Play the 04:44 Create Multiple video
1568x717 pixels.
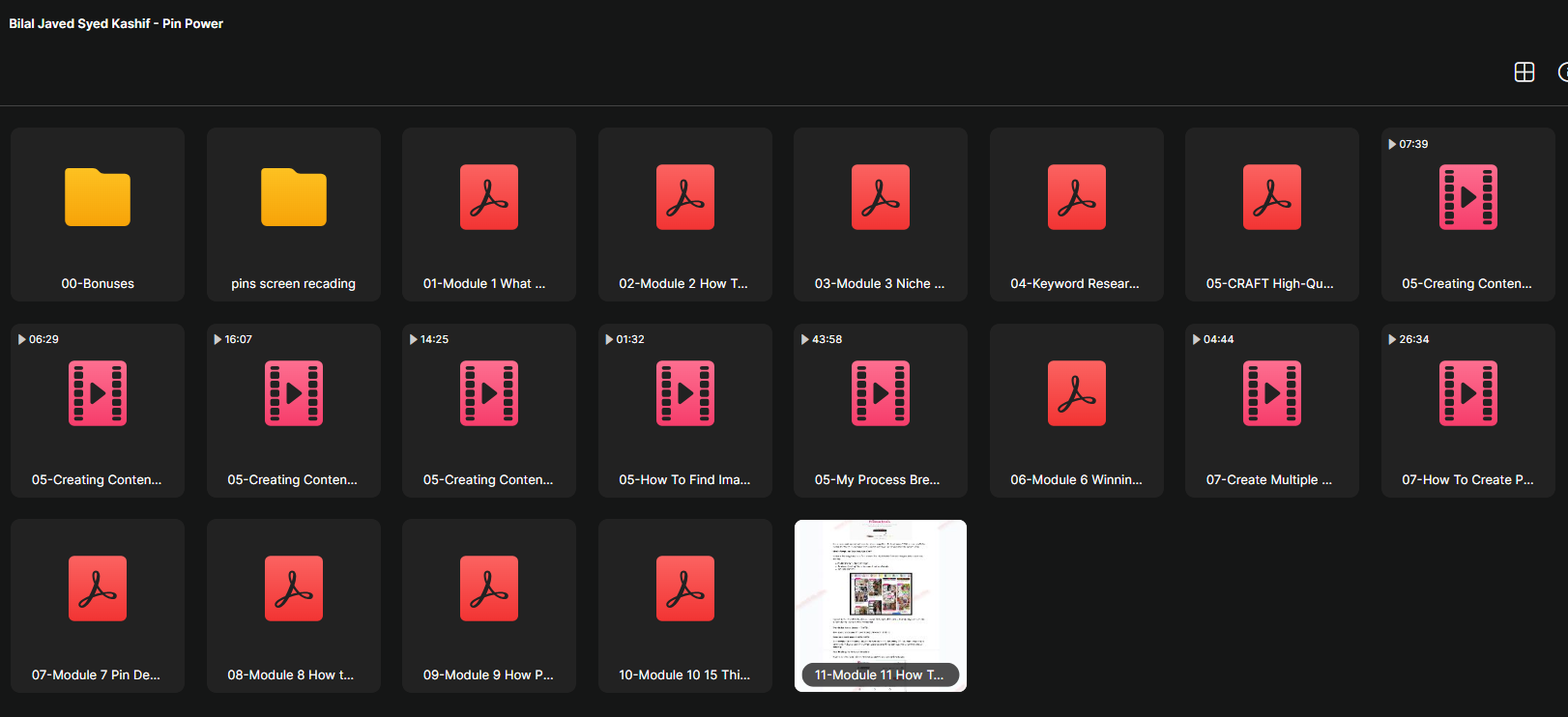[x=1272, y=411]
